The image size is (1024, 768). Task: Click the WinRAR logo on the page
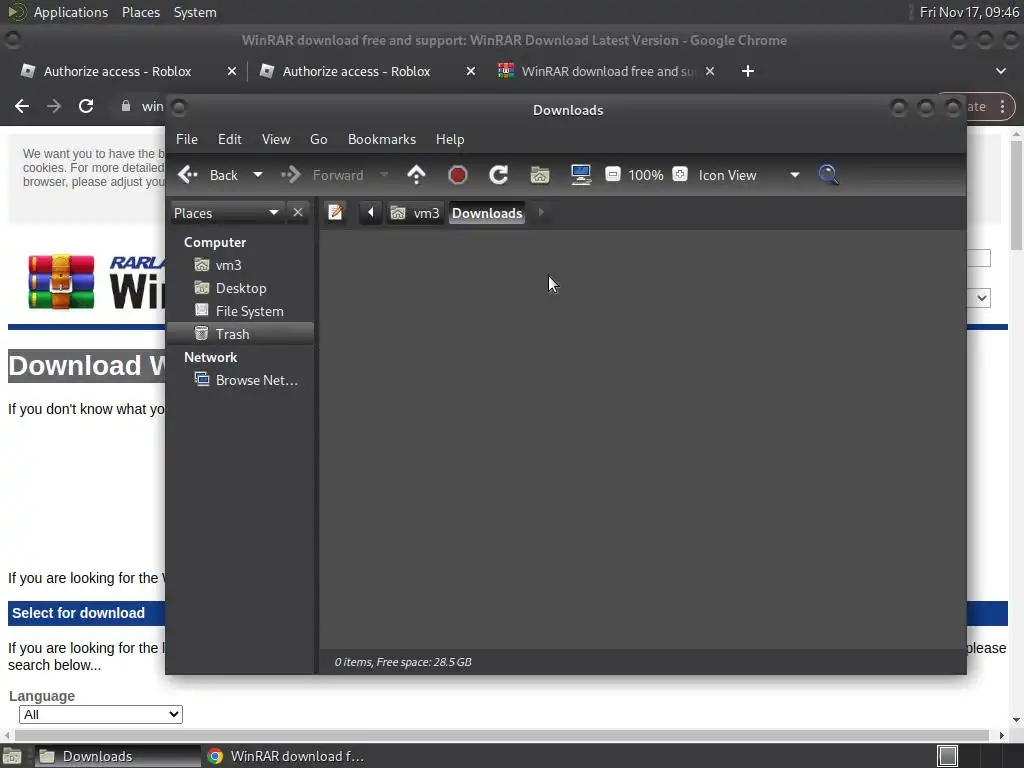pyautogui.click(x=61, y=282)
